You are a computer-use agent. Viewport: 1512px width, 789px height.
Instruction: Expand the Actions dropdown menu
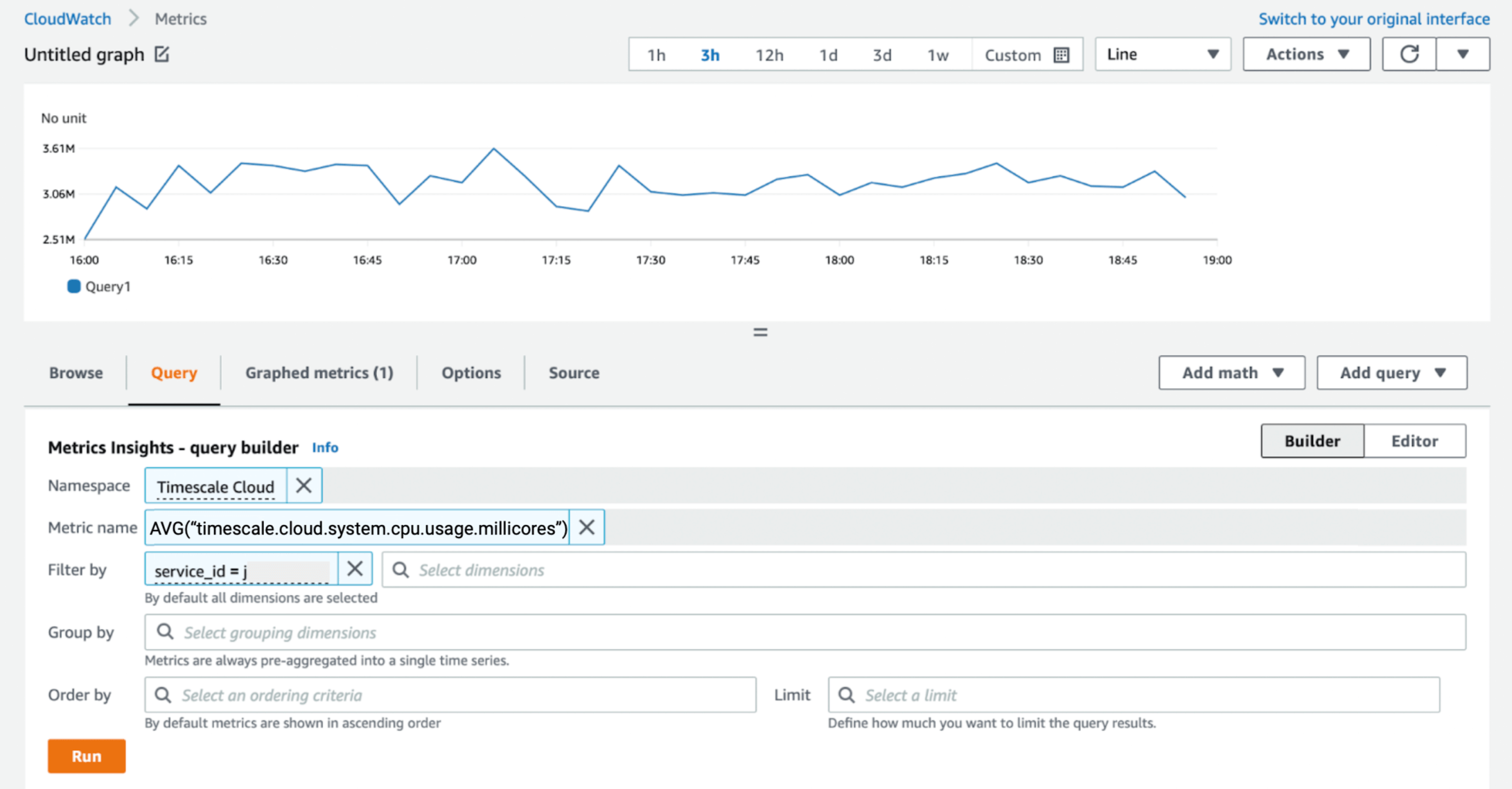point(1306,54)
